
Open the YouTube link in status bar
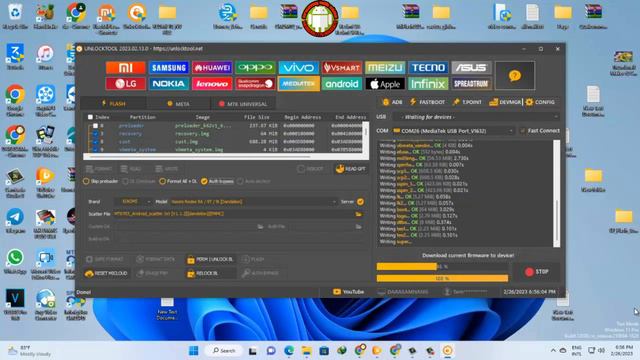click(x=349, y=292)
